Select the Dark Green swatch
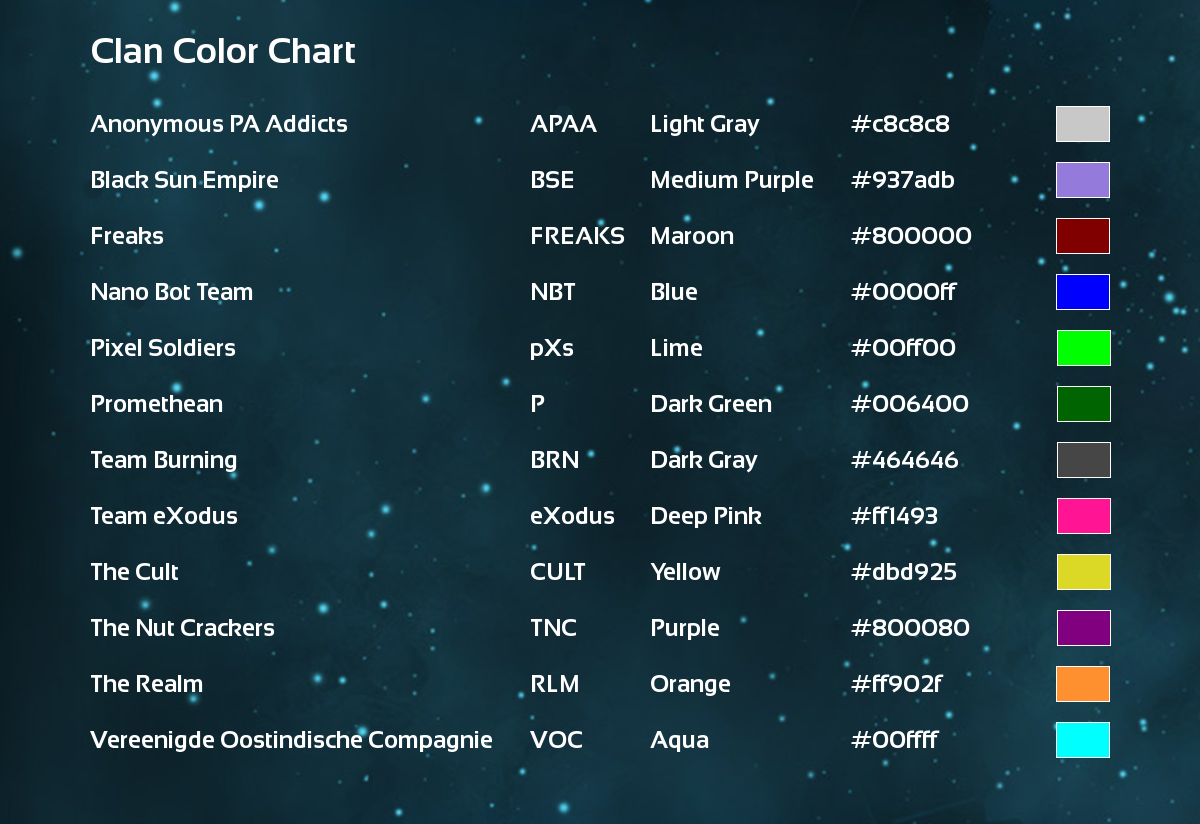The width and height of the screenshot is (1200, 824). click(x=1084, y=404)
